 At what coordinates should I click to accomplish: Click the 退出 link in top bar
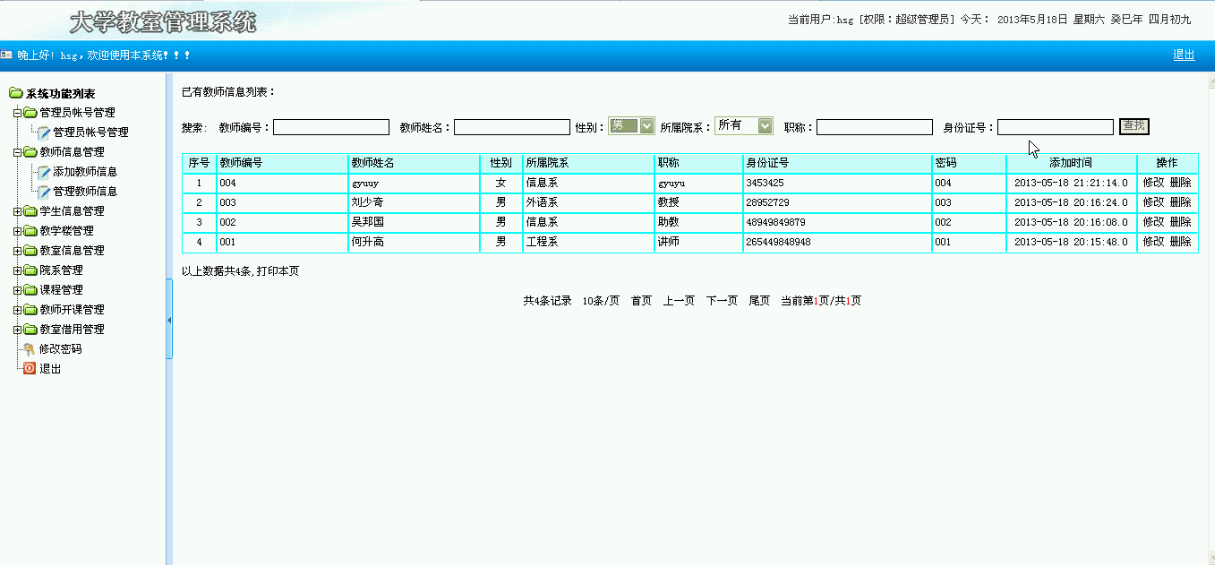click(1184, 55)
